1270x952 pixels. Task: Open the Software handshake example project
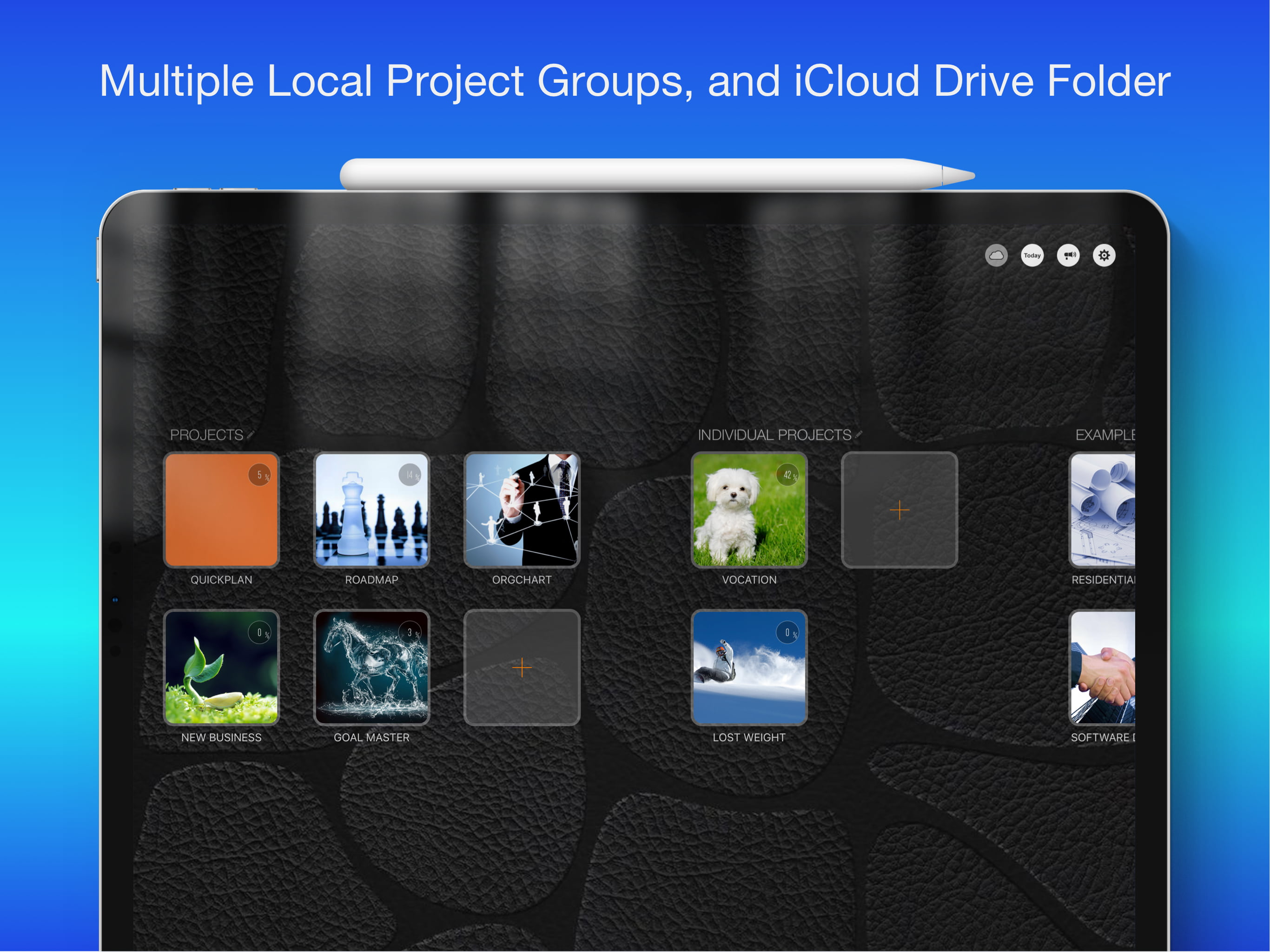(x=1102, y=668)
